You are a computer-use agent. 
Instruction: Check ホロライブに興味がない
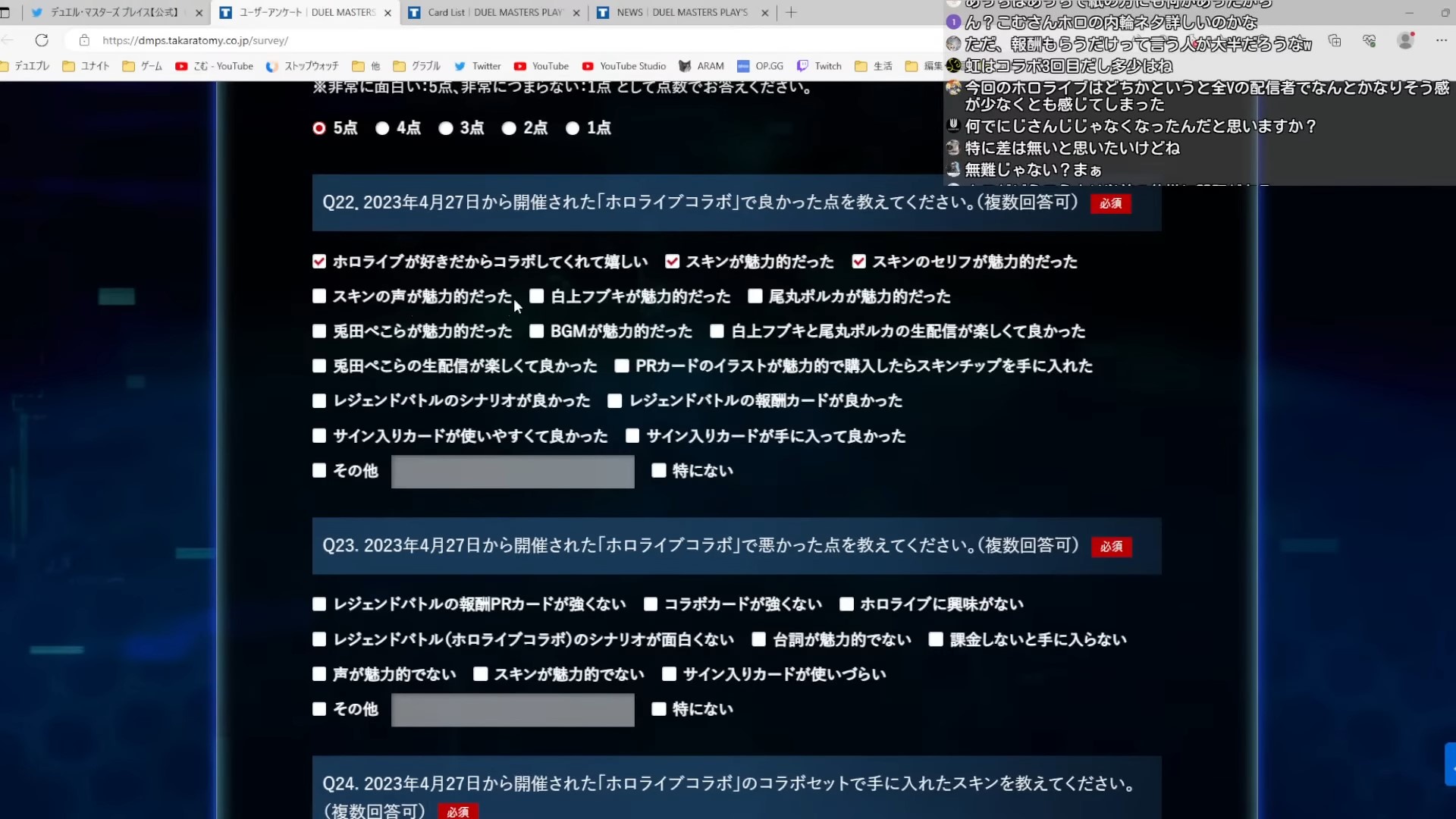point(846,604)
